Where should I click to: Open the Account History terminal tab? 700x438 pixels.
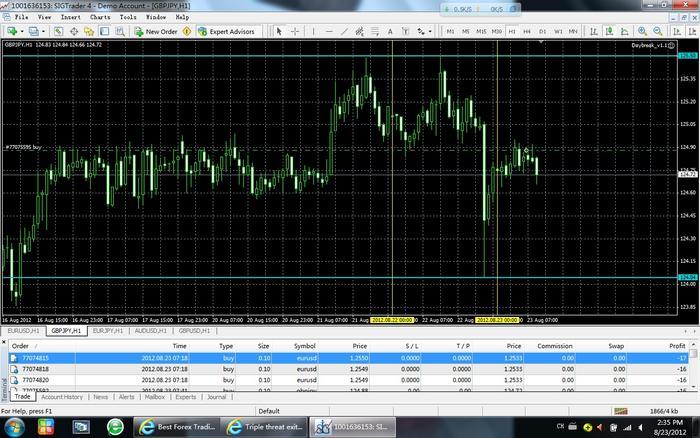click(x=62, y=397)
